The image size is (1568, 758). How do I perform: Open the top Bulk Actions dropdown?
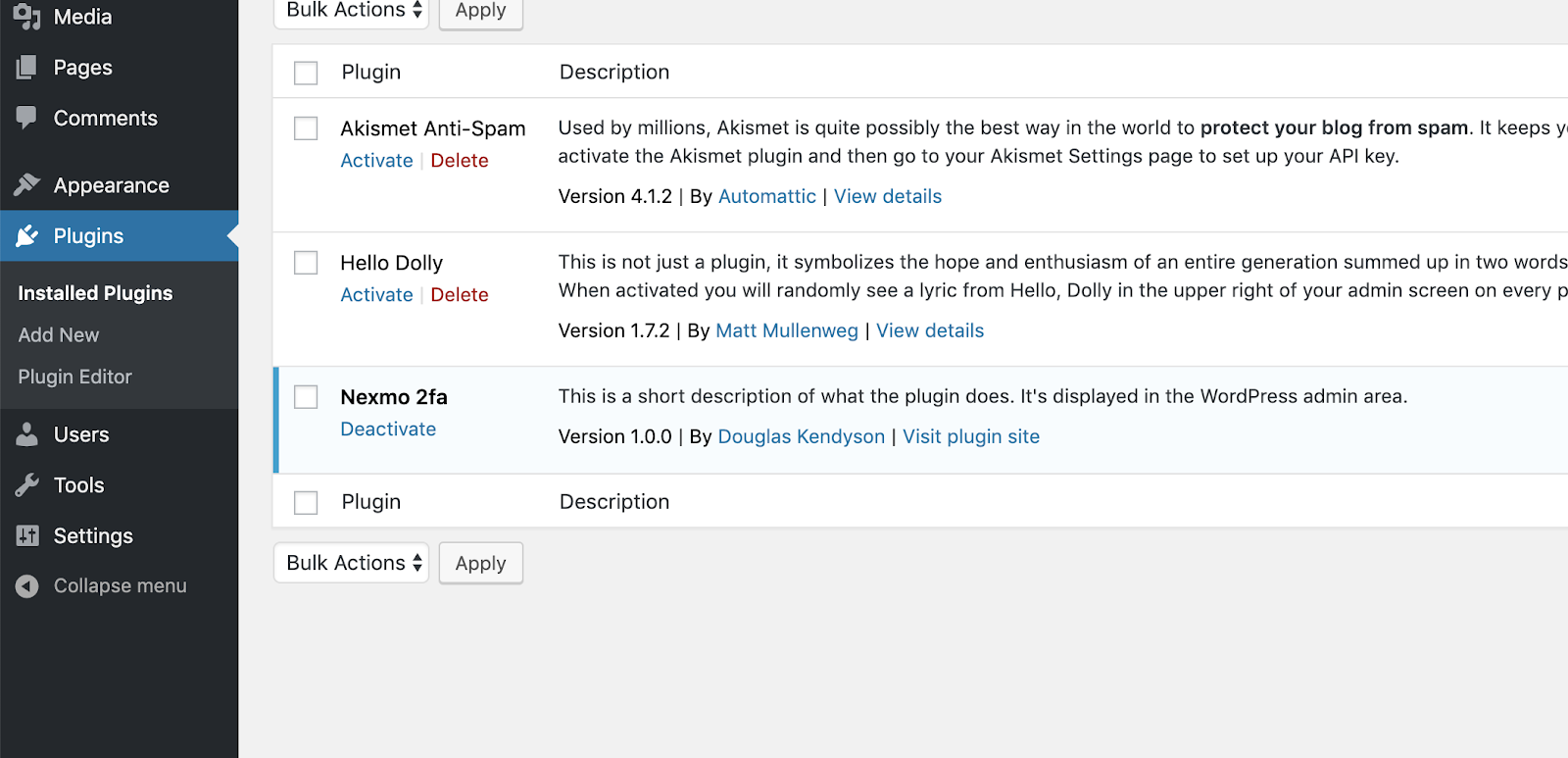click(351, 12)
